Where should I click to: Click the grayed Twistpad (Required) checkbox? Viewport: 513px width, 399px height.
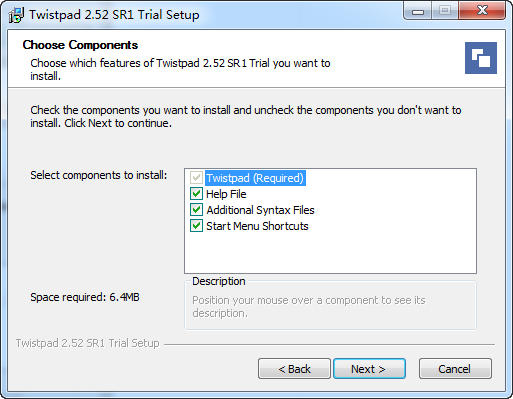[x=196, y=178]
